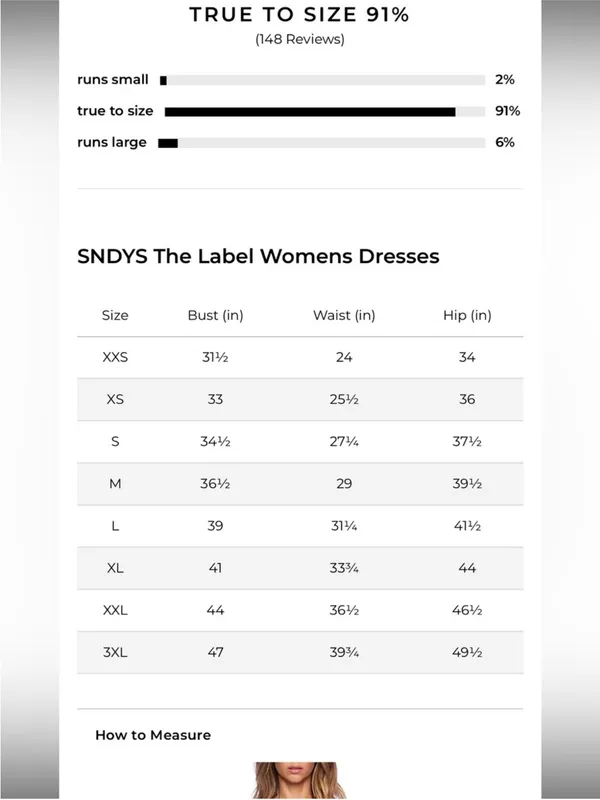Select the XL size row label
The height and width of the screenshot is (800, 600).
pos(115,568)
